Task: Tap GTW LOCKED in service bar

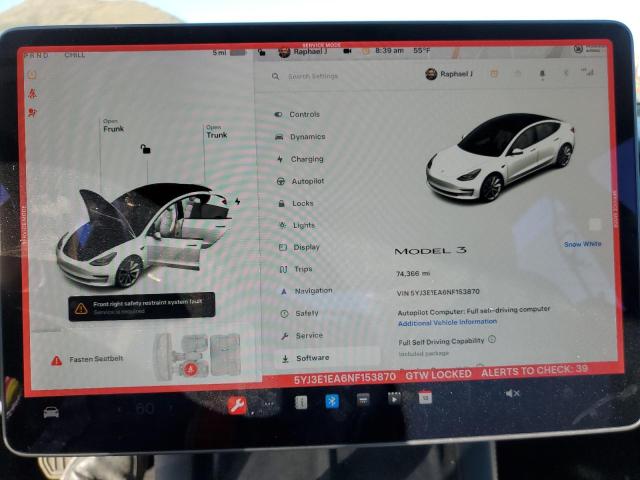Action: 438,374
